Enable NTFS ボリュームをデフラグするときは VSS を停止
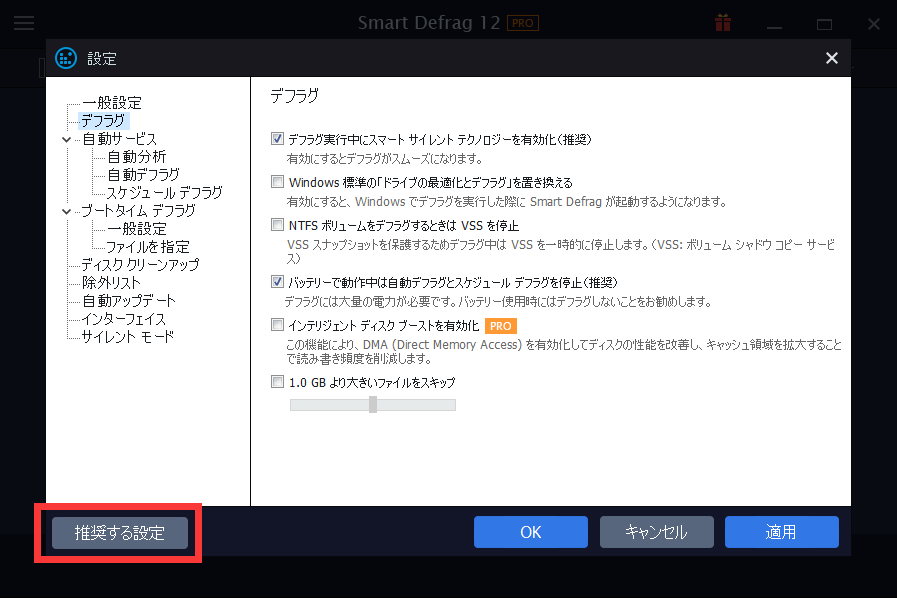Viewport: 897px width, 598px height. coord(277,225)
